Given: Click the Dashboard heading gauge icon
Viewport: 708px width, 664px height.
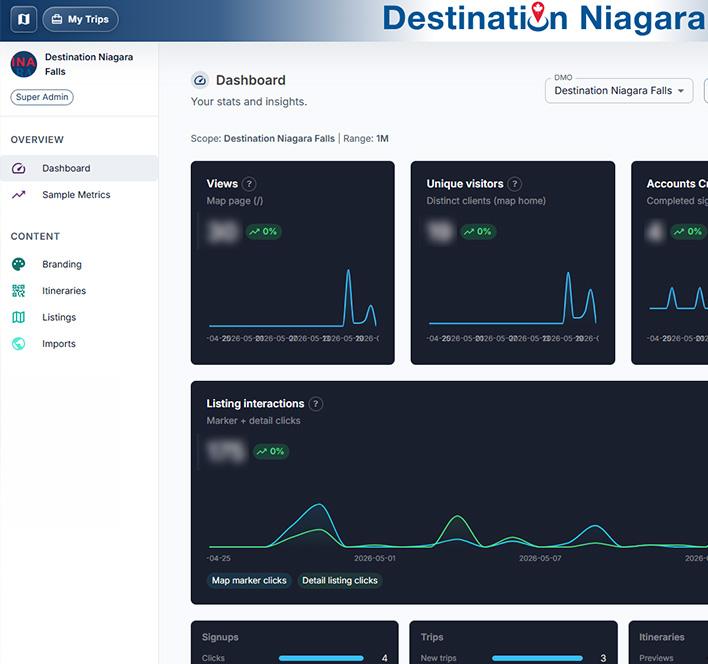Looking at the screenshot, I should (200, 81).
